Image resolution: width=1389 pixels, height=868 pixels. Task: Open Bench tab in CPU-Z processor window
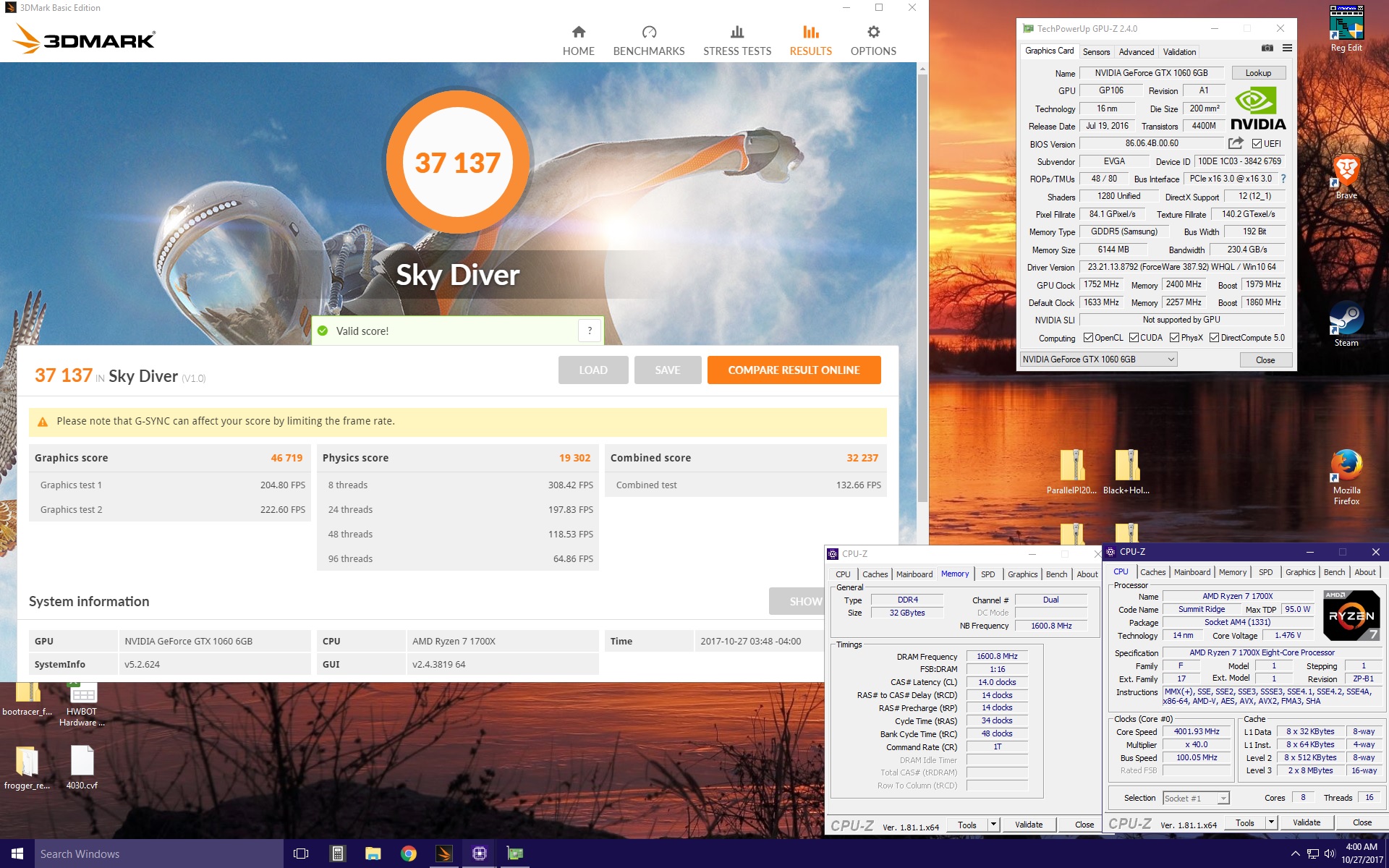(x=1334, y=572)
